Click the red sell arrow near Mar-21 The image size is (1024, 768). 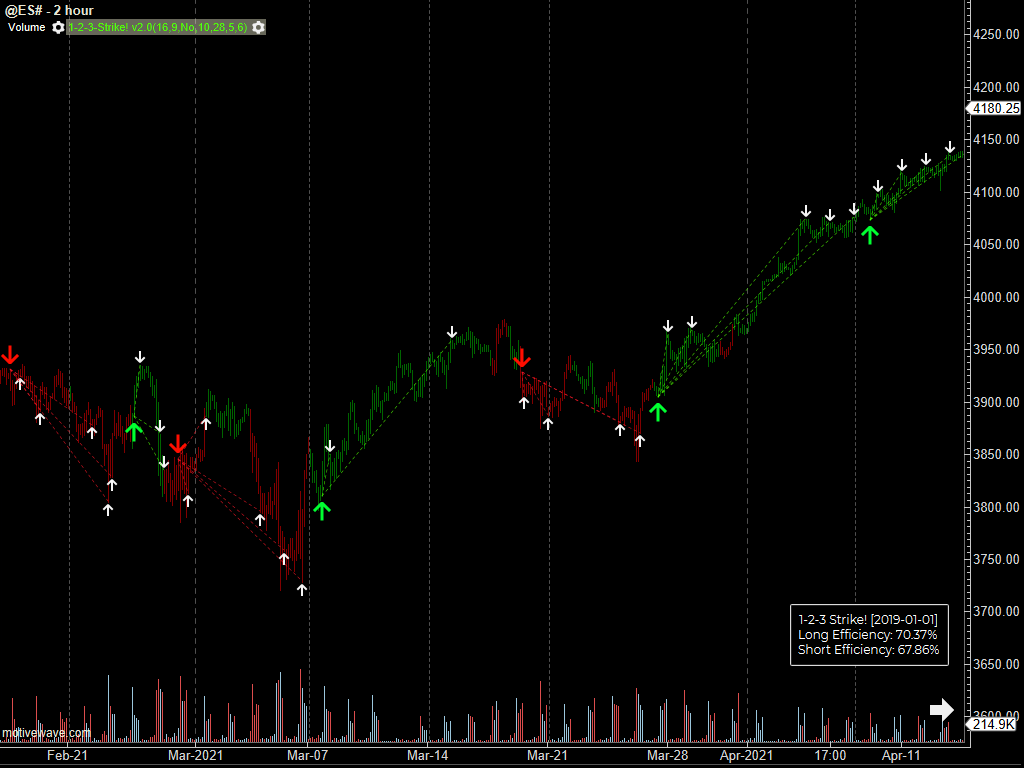(521, 359)
